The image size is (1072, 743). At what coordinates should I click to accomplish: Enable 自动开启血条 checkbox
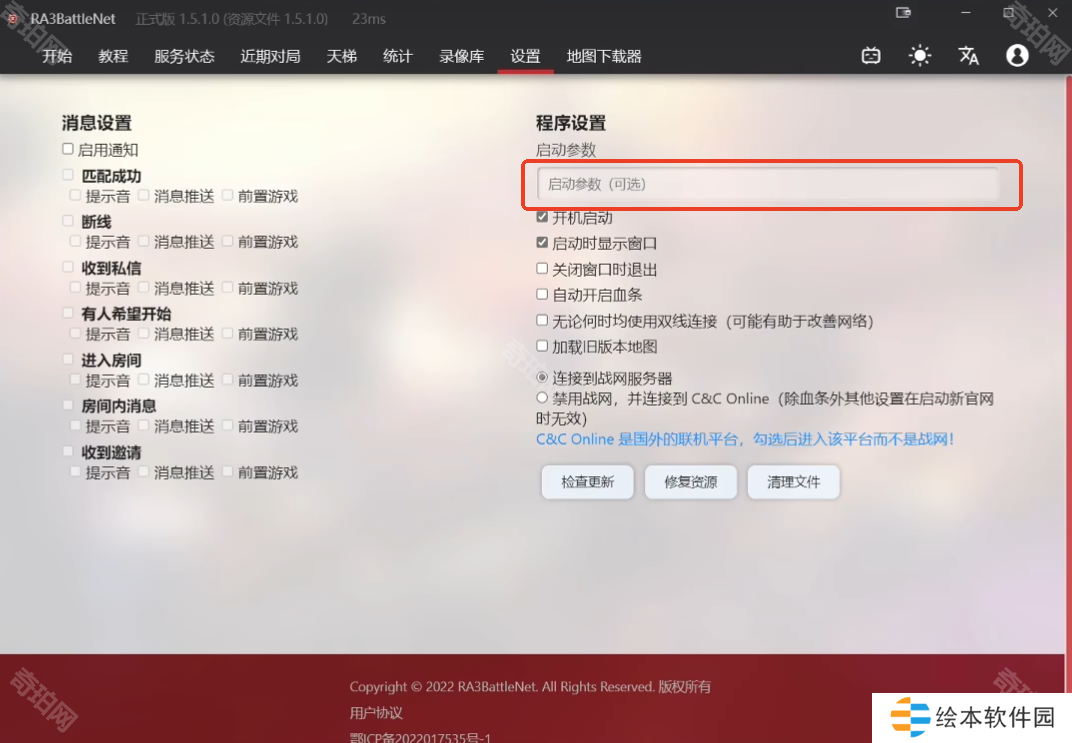[542, 295]
